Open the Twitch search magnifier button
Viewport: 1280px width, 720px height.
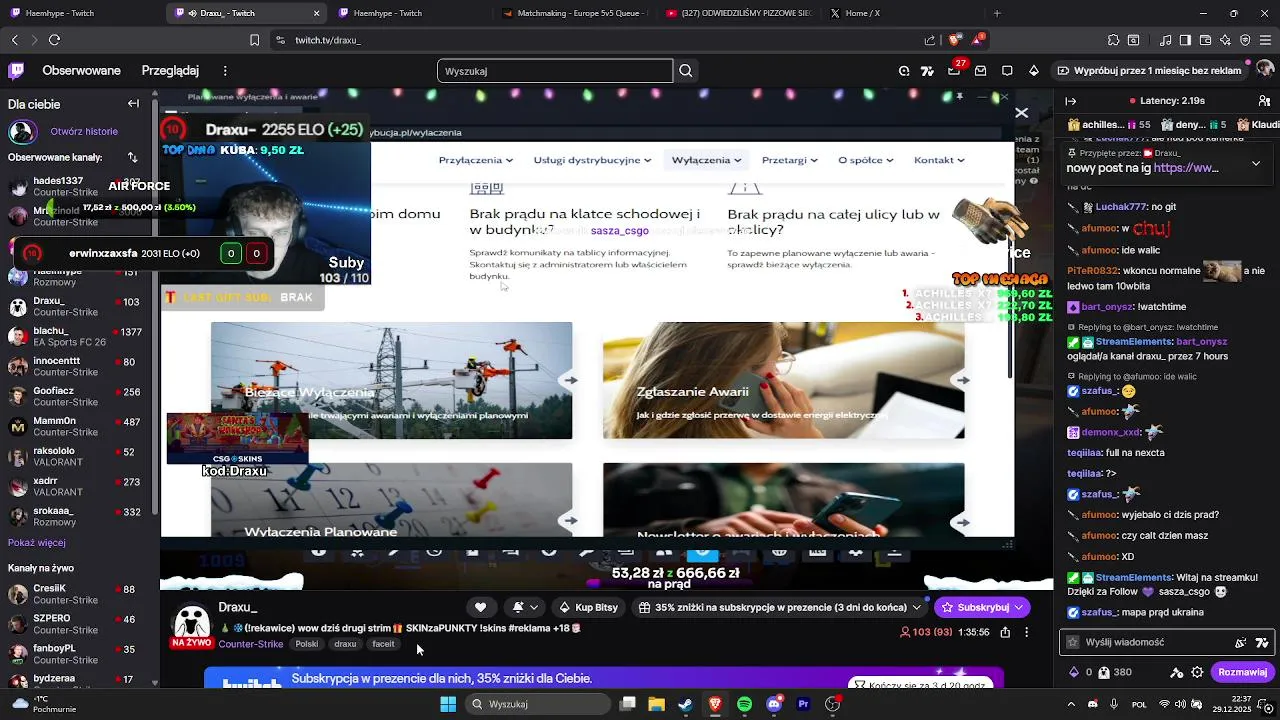[686, 71]
